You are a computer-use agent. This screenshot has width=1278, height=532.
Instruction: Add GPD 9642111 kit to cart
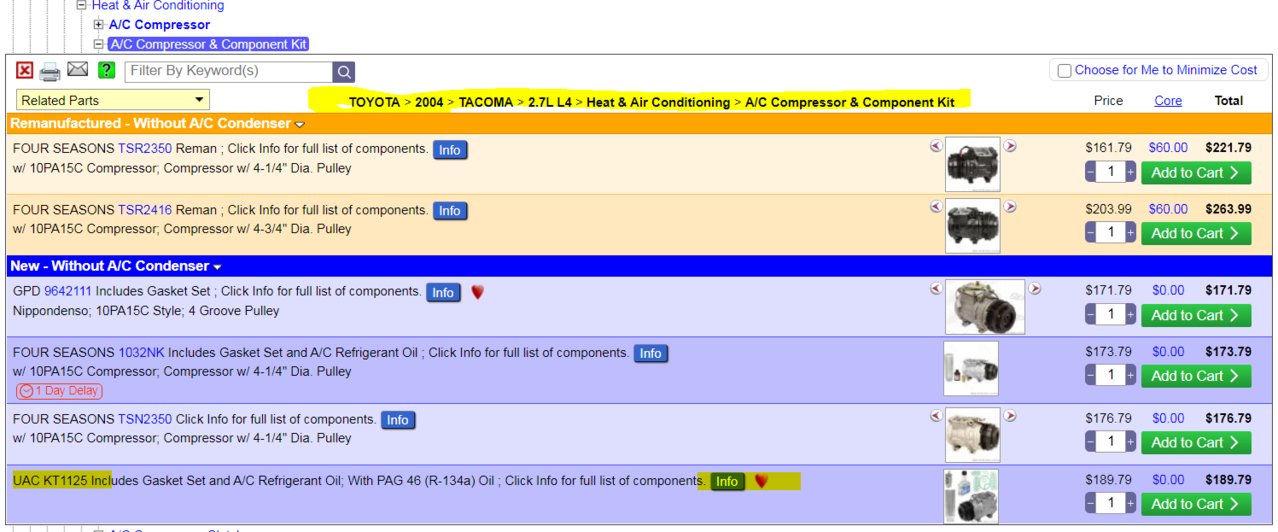tap(1196, 315)
